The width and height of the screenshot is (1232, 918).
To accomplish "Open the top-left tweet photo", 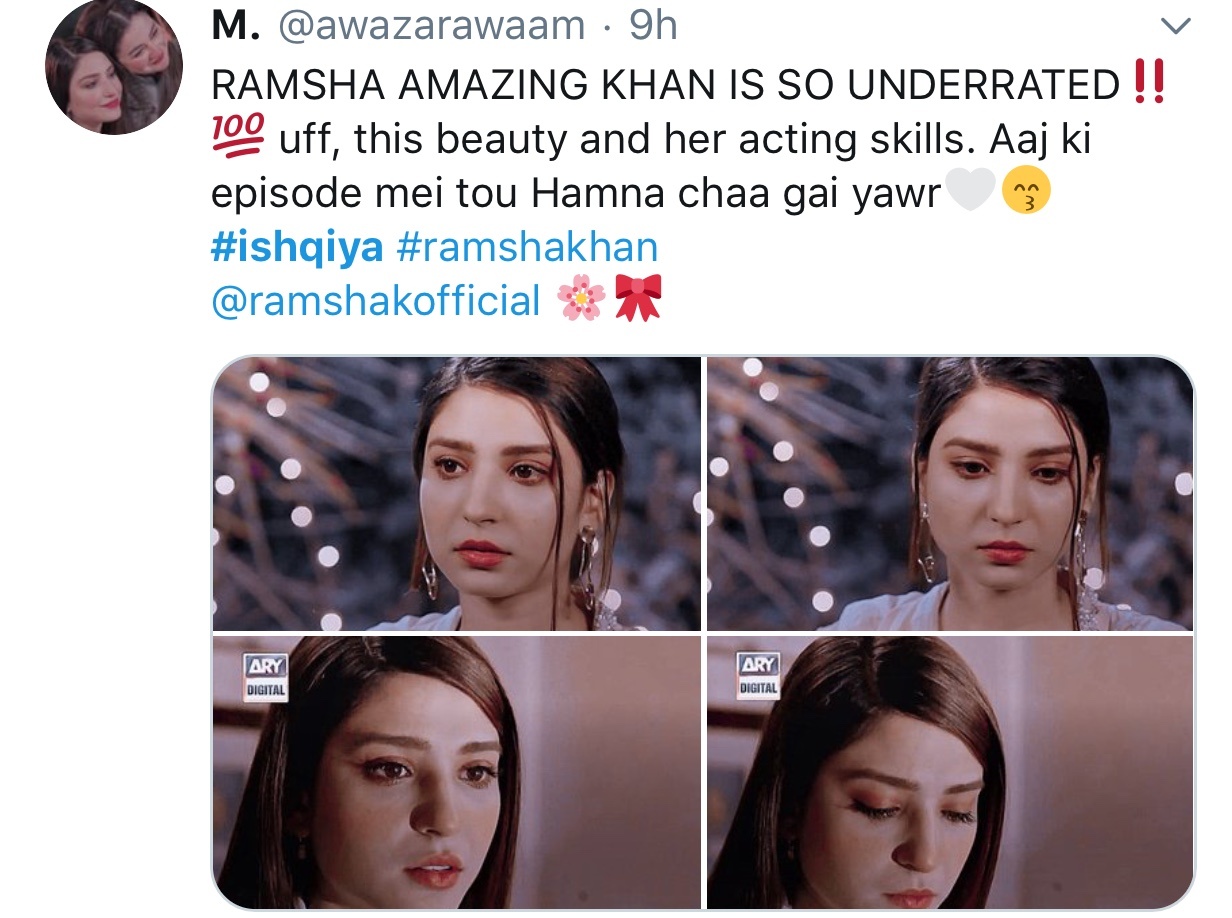I will tap(457, 493).
